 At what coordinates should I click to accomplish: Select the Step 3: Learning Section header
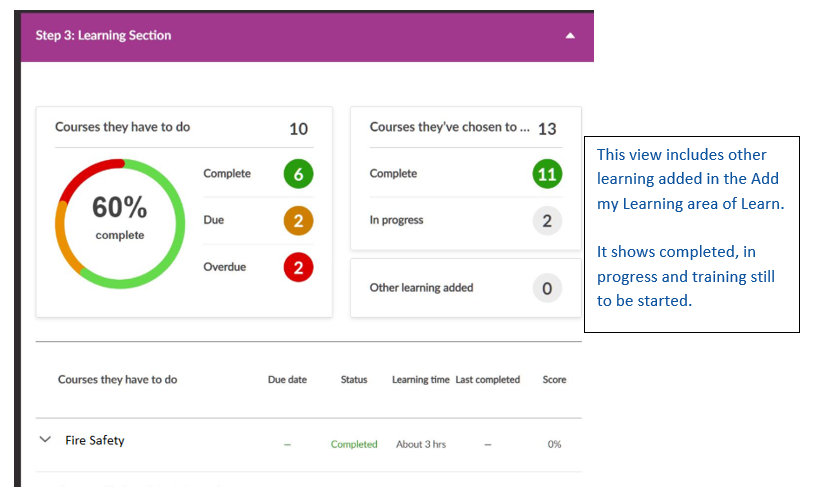click(104, 36)
